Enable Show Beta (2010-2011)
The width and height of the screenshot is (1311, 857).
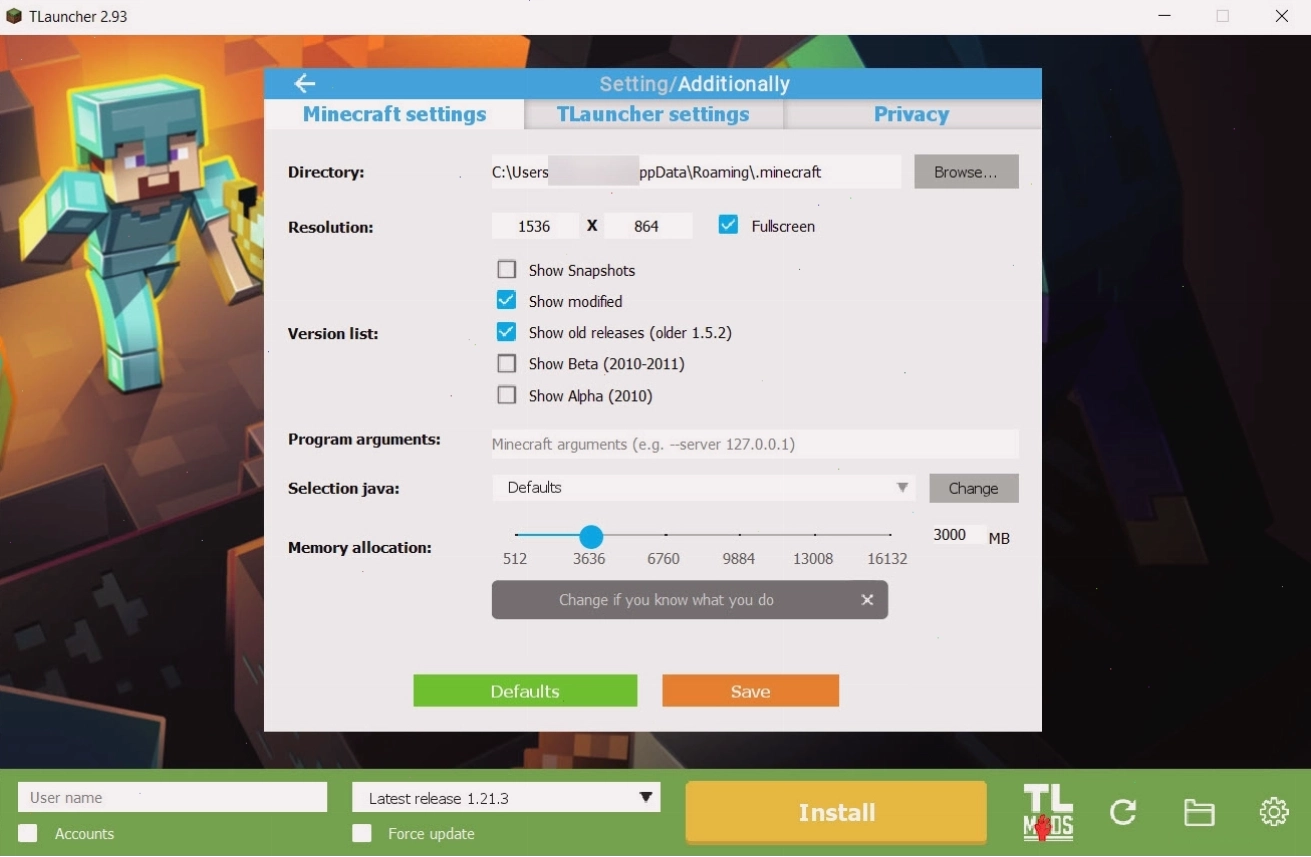coord(507,364)
